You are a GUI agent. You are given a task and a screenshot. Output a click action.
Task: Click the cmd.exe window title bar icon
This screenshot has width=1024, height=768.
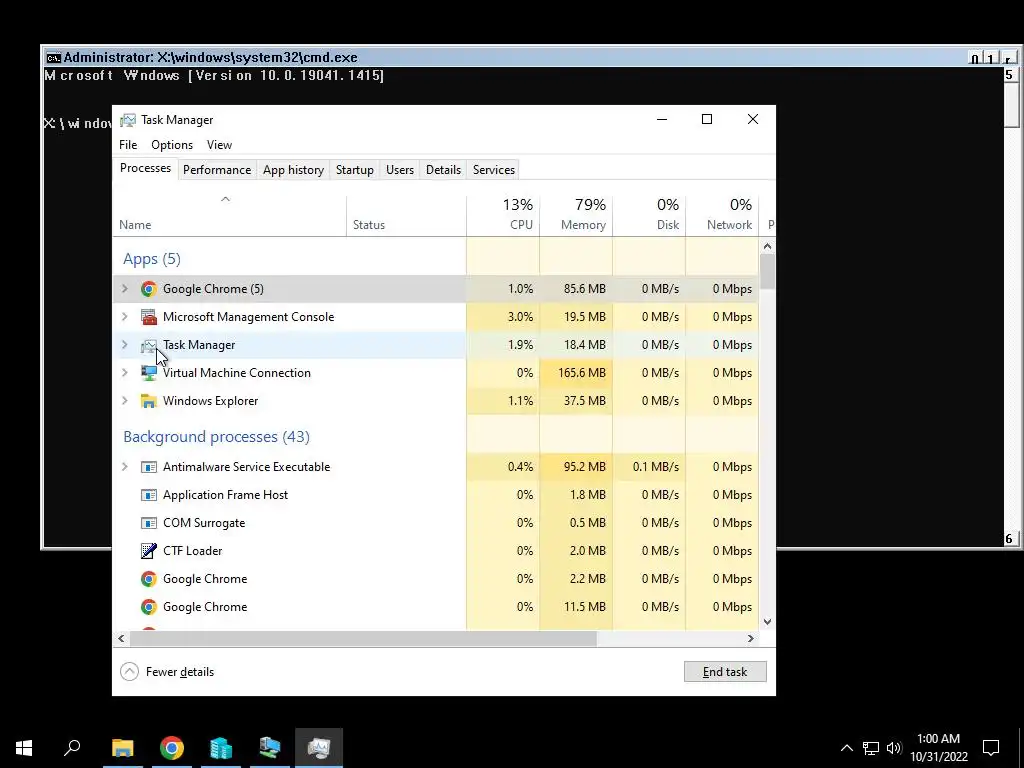pyautogui.click(x=54, y=57)
